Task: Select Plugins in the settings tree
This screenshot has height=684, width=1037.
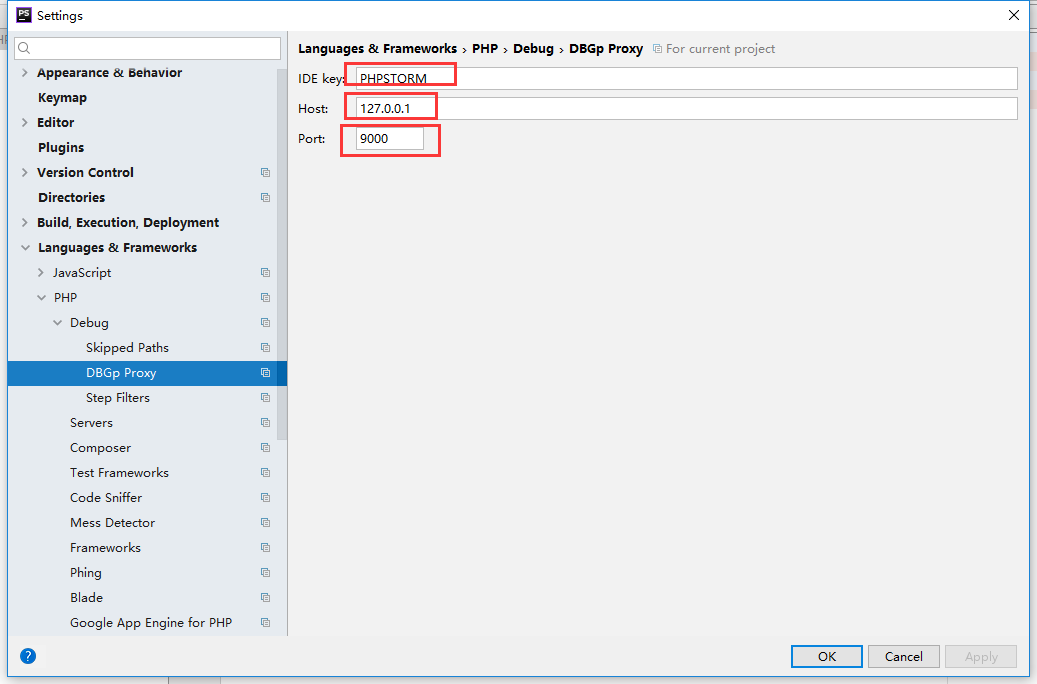Action: (x=61, y=148)
